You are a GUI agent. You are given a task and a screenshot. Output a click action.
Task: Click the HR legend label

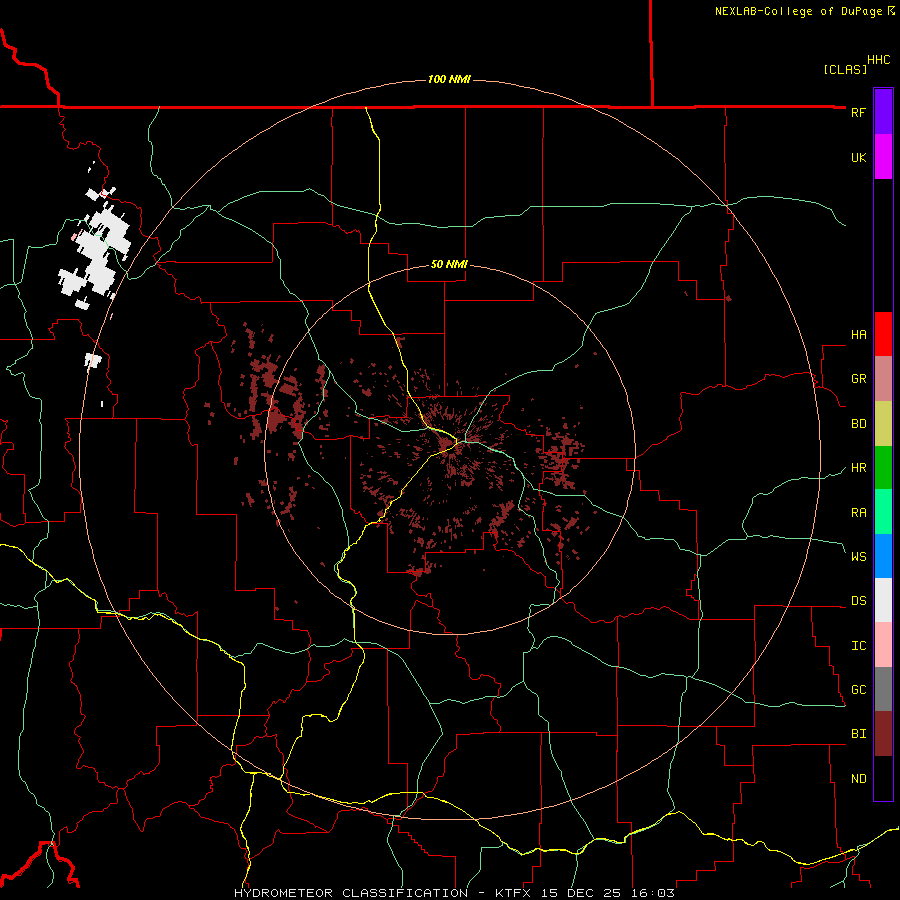tap(858, 468)
